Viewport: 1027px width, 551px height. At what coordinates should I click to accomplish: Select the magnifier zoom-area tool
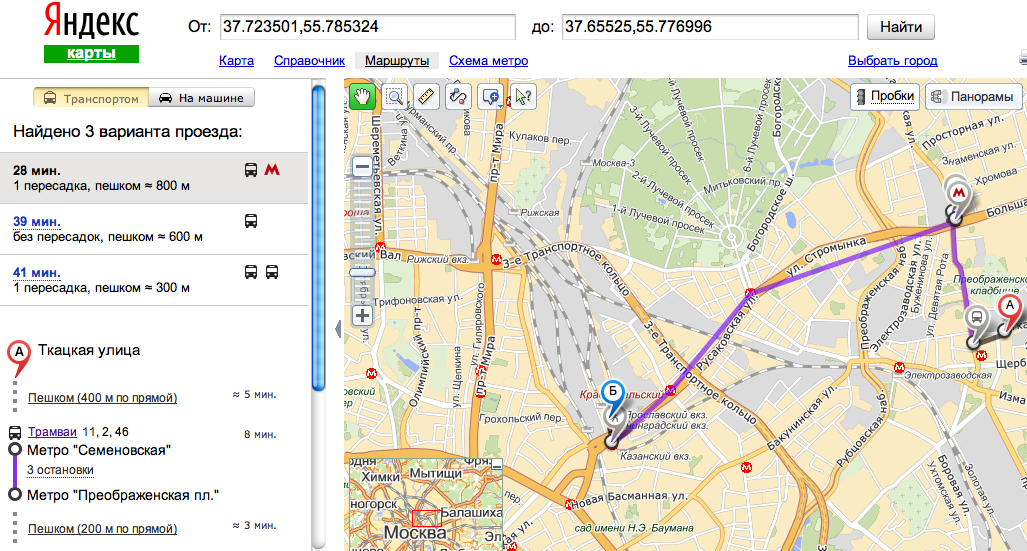394,97
